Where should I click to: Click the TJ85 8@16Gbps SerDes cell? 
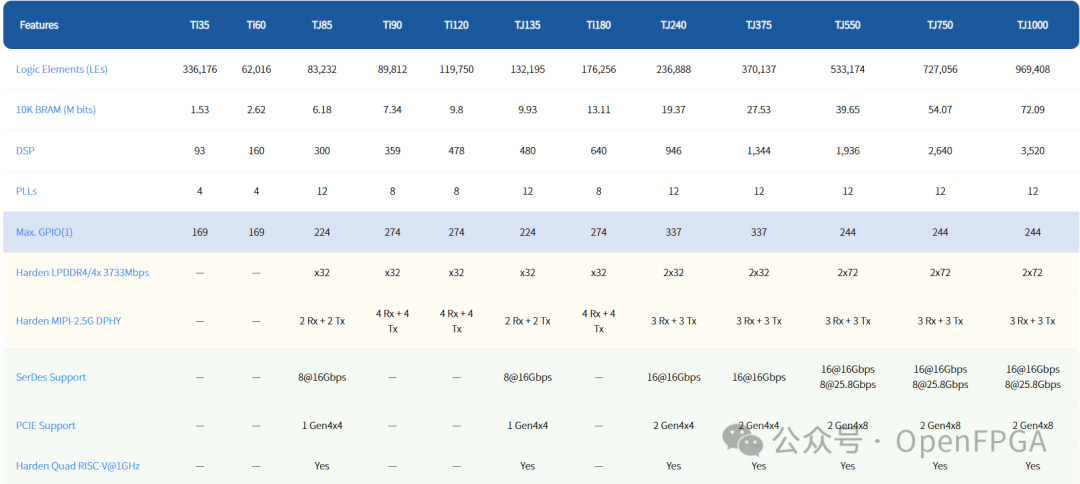322,377
